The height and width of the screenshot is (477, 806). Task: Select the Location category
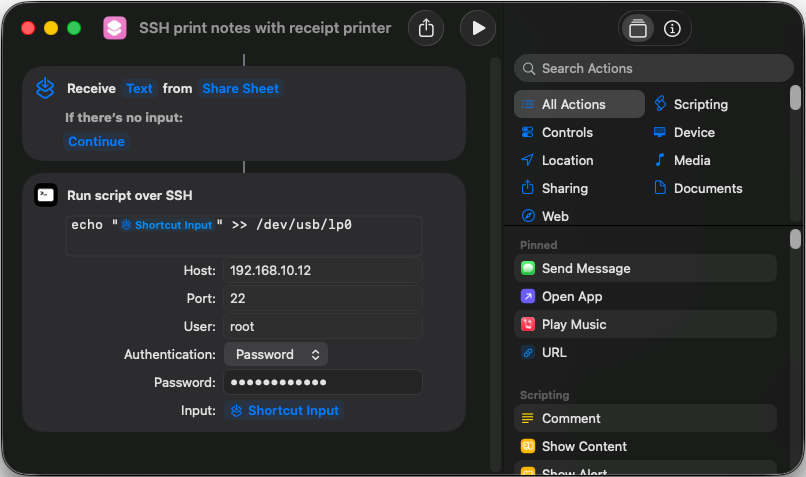tap(557, 160)
